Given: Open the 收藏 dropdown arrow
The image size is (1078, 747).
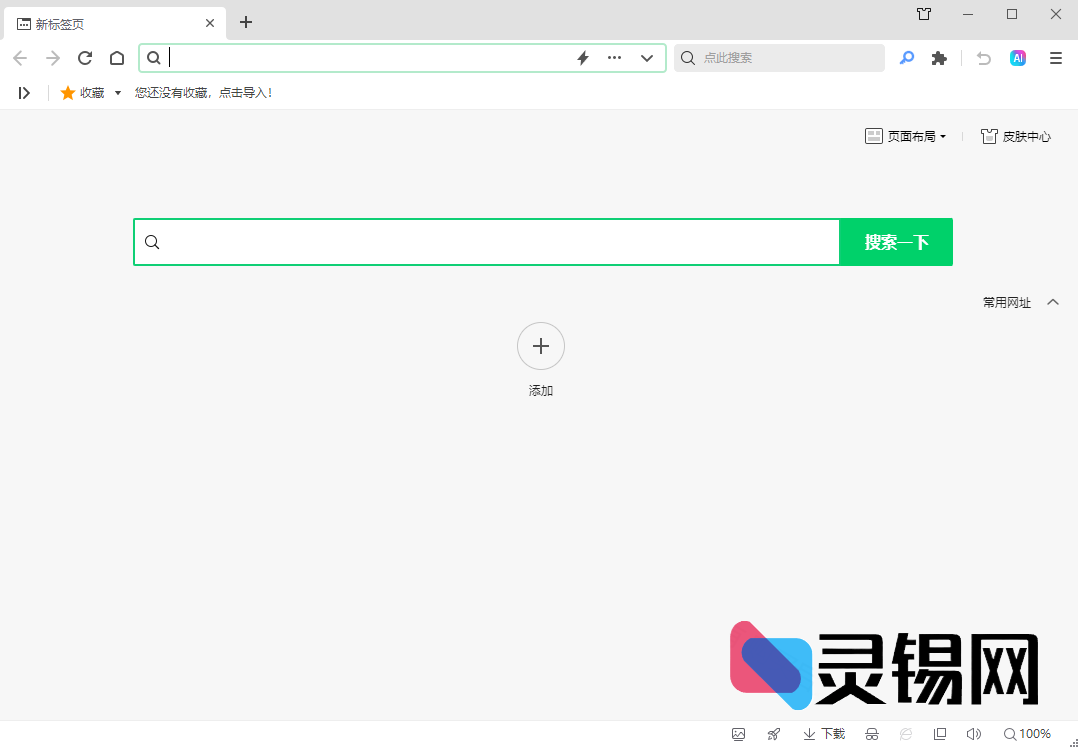Looking at the screenshot, I should click(117, 92).
